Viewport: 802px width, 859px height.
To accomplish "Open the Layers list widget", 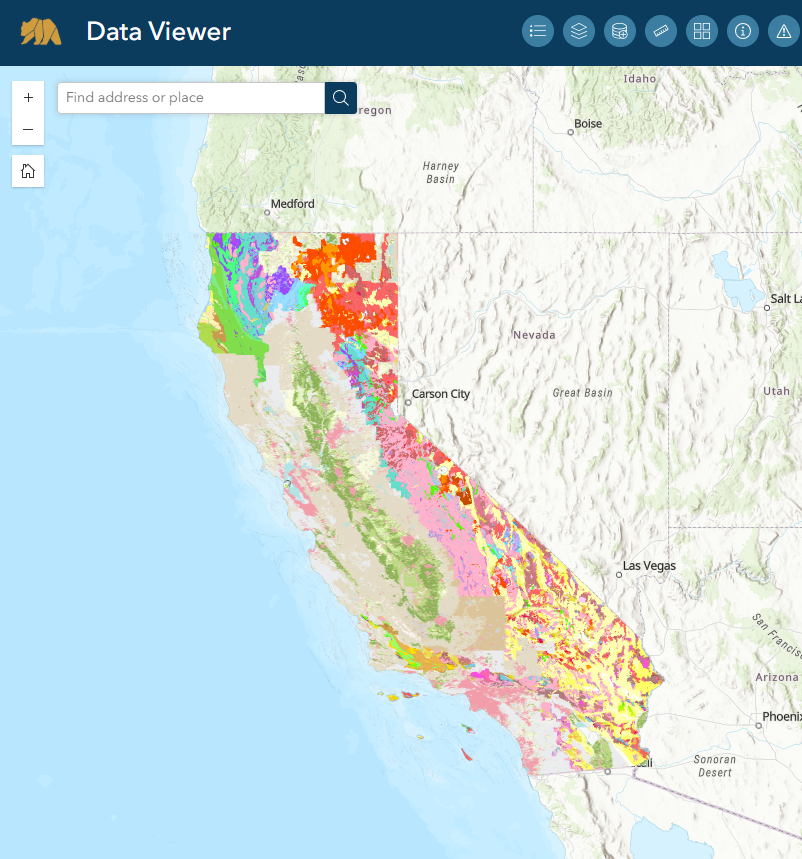I will [579, 31].
